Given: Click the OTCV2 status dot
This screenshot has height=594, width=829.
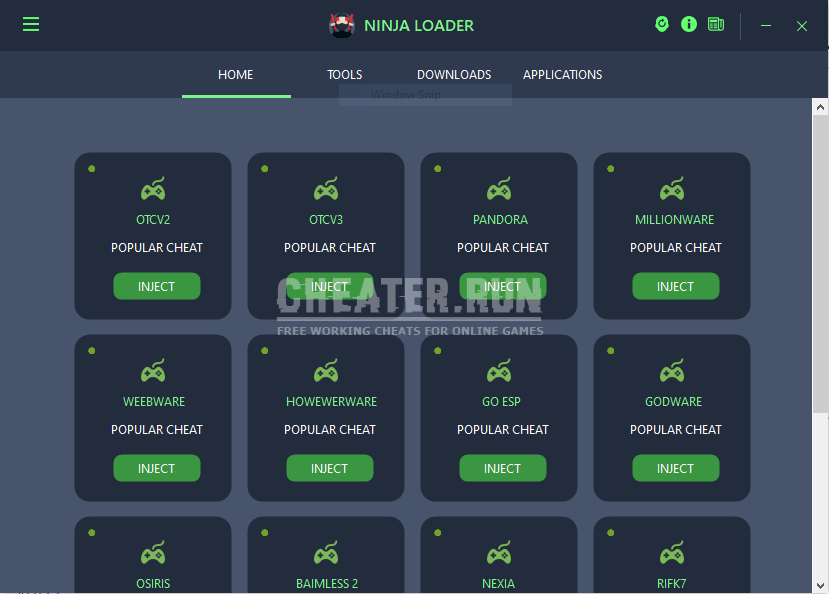Looking at the screenshot, I should click(x=91, y=169).
